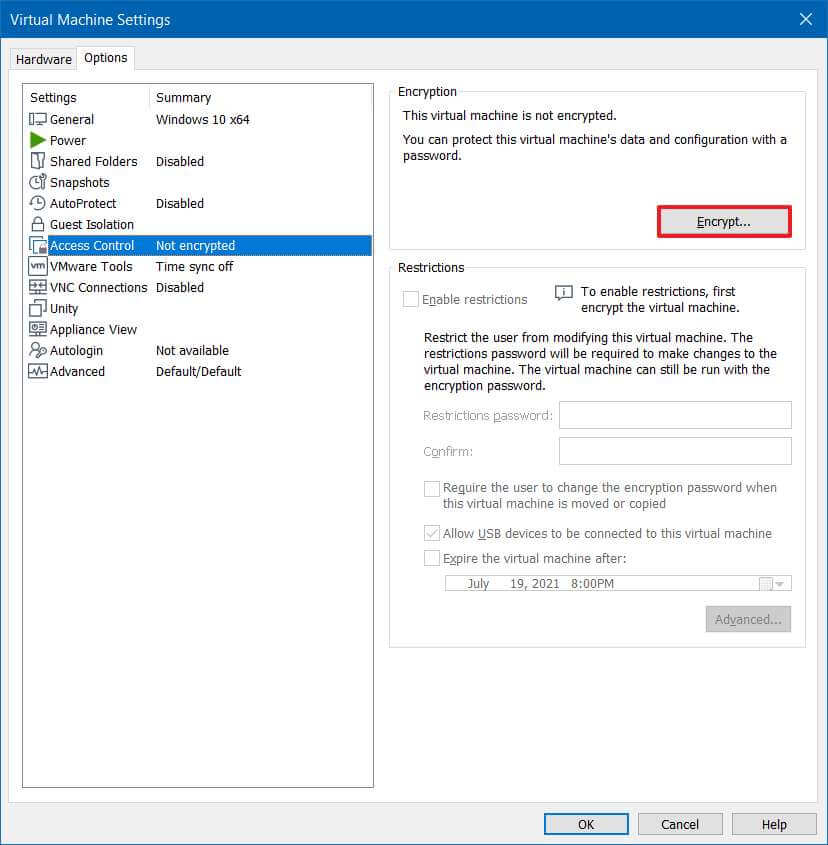This screenshot has width=828, height=845.
Task: Open the expiration date dropdown arrow
Action: click(x=781, y=584)
